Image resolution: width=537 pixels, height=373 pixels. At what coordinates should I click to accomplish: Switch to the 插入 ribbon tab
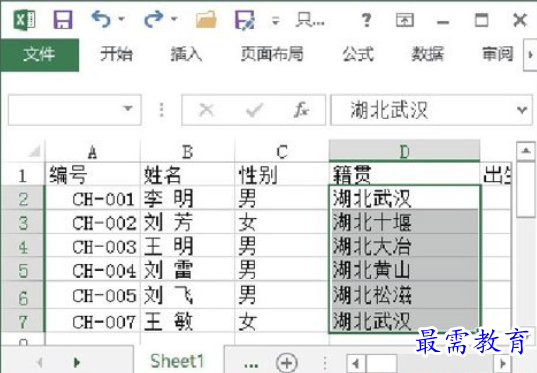[186, 54]
